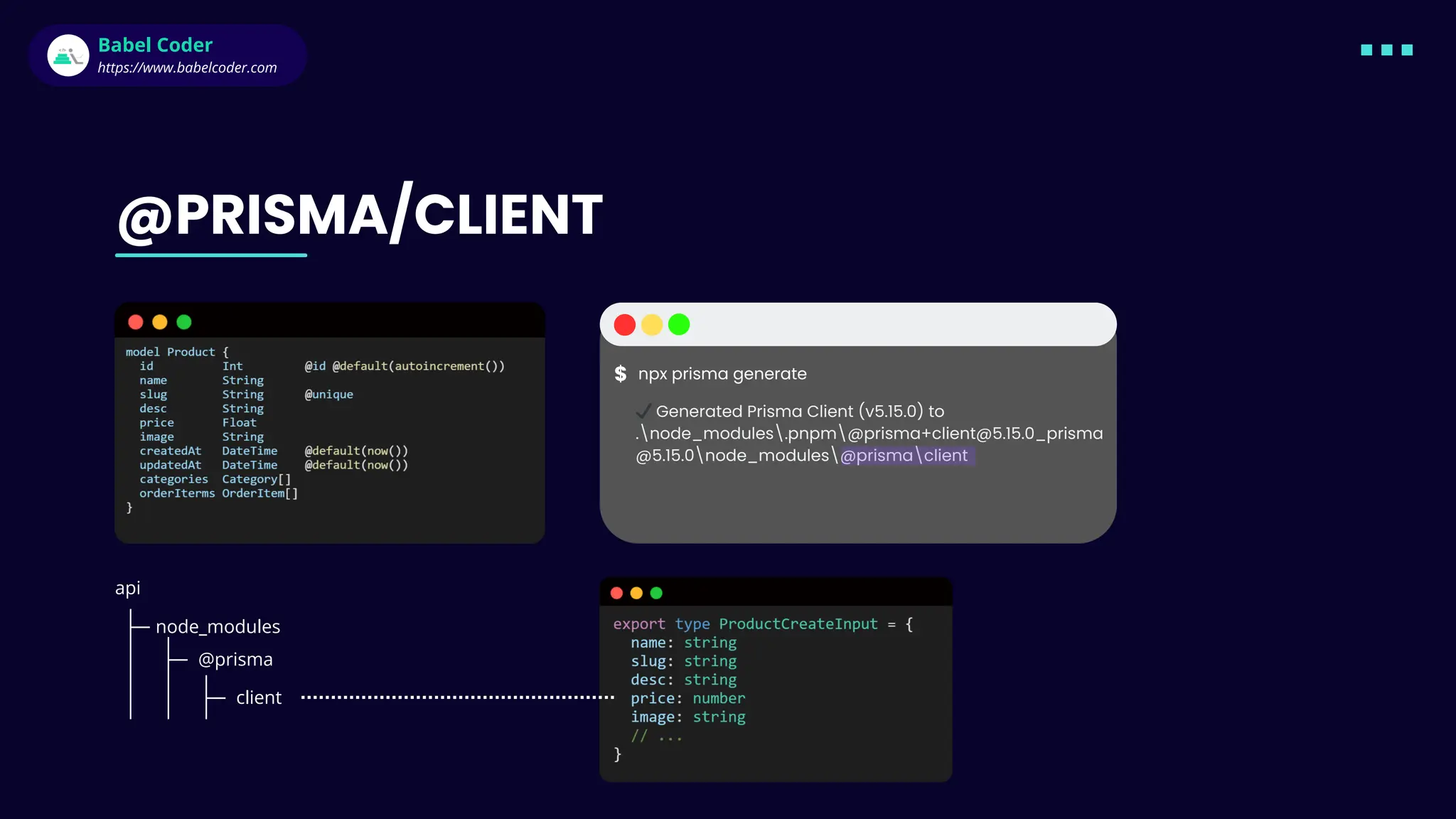Click the green dot in ProductCreateInput window

656,593
